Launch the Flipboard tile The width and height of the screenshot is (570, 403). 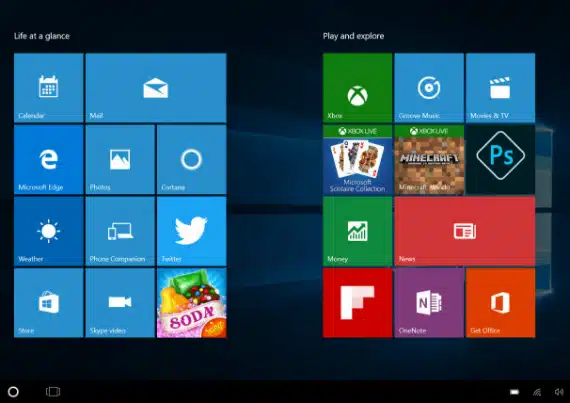(357, 303)
